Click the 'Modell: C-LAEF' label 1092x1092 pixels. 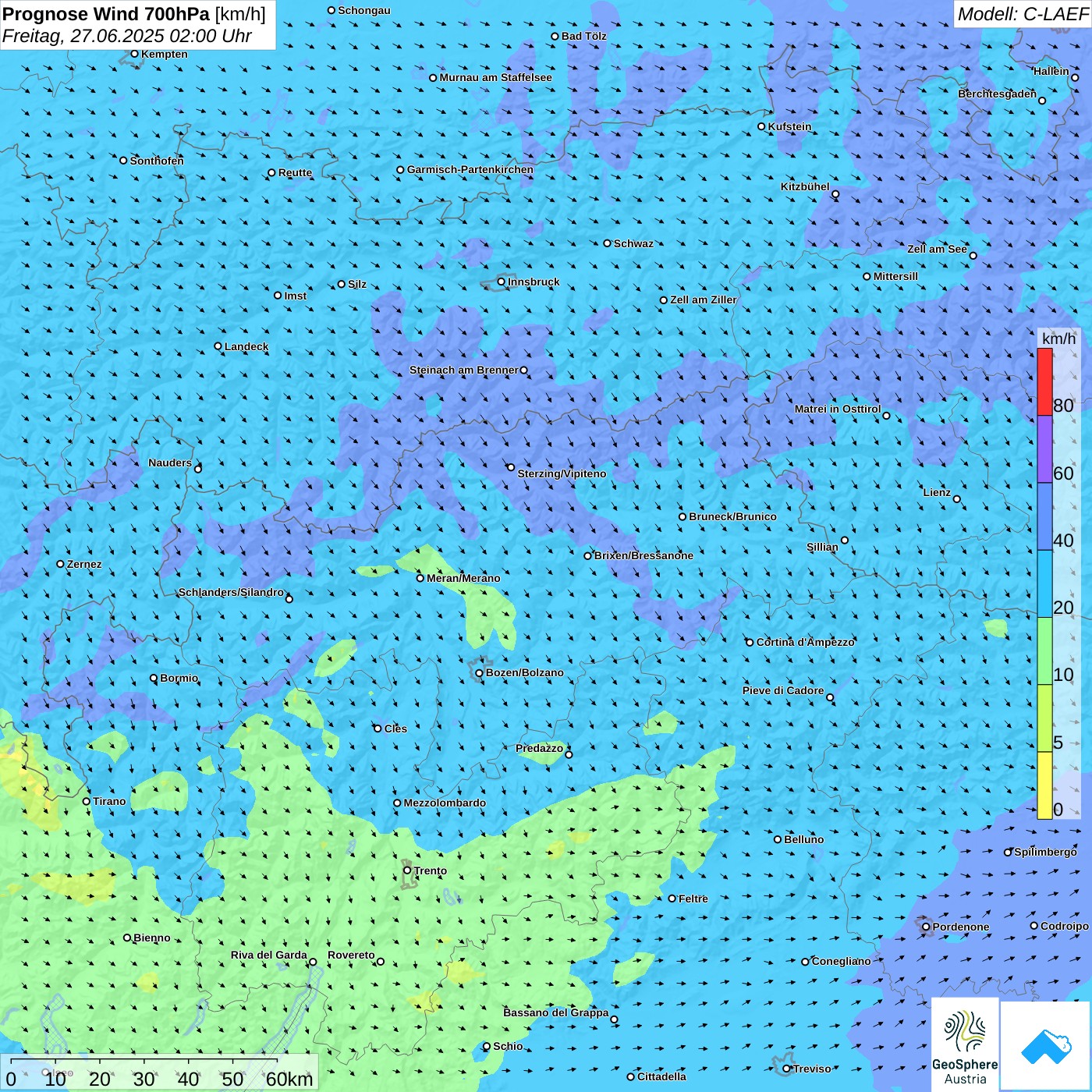pos(1023,14)
